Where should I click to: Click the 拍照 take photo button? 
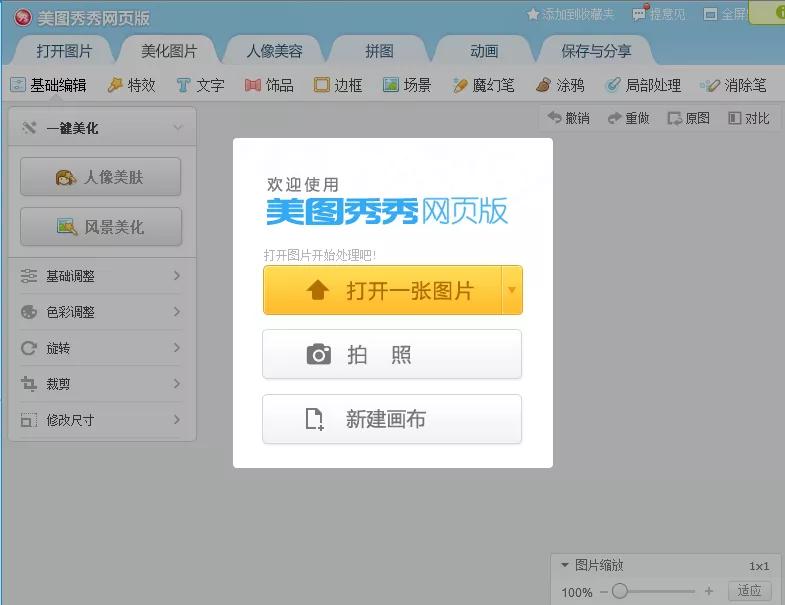pyautogui.click(x=392, y=355)
